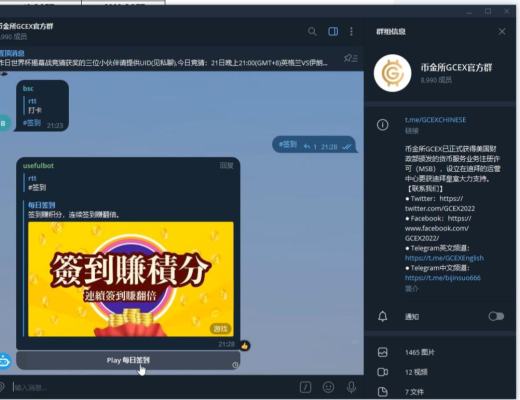Maximize the Telegram window
520x400 pixels.
[x=488, y=12]
